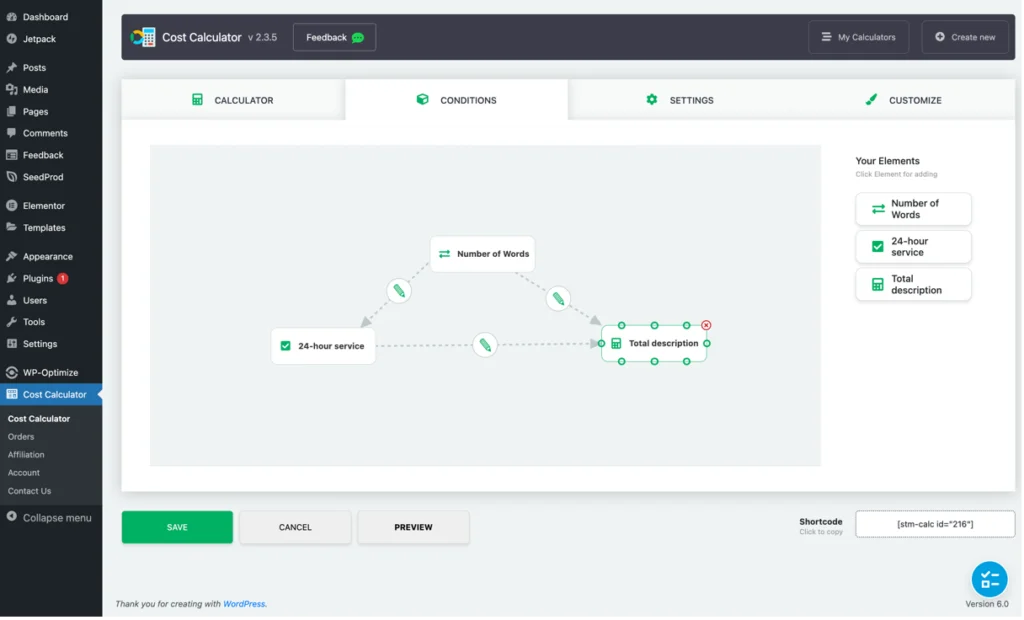
Task: Click the Tools wrench icon
Action: 12,322
